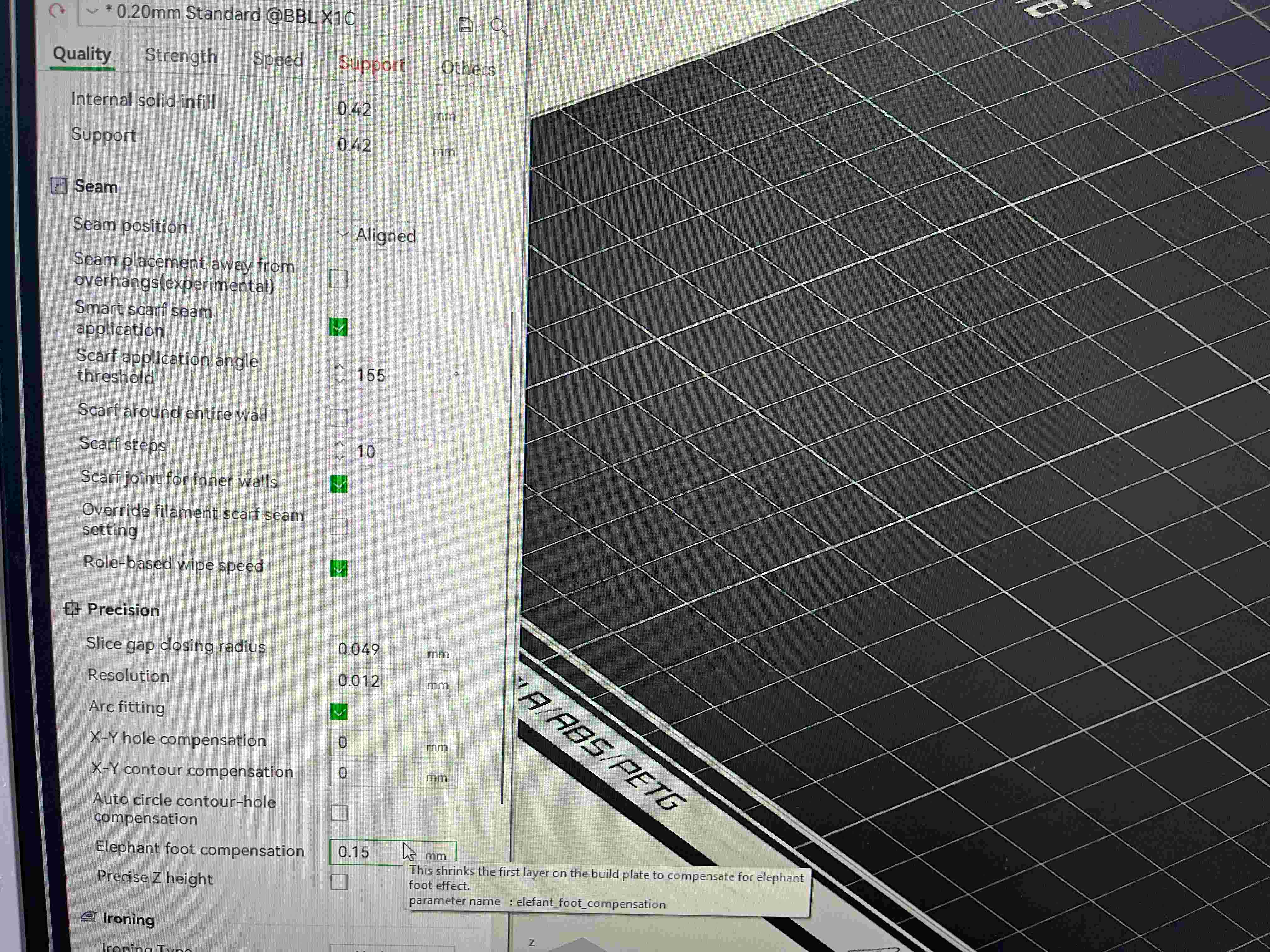Switch to the Strength tab
The width and height of the screenshot is (1270, 952).
(x=181, y=56)
